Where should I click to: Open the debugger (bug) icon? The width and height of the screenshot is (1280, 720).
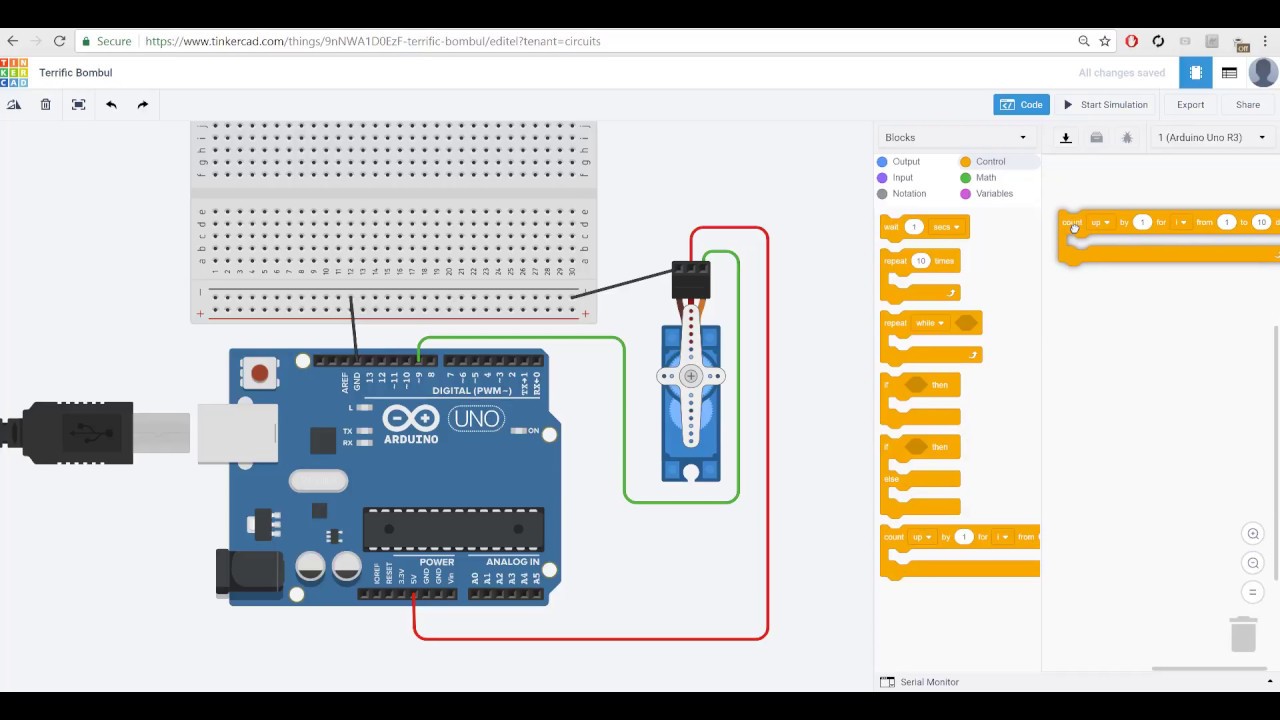click(x=1127, y=137)
